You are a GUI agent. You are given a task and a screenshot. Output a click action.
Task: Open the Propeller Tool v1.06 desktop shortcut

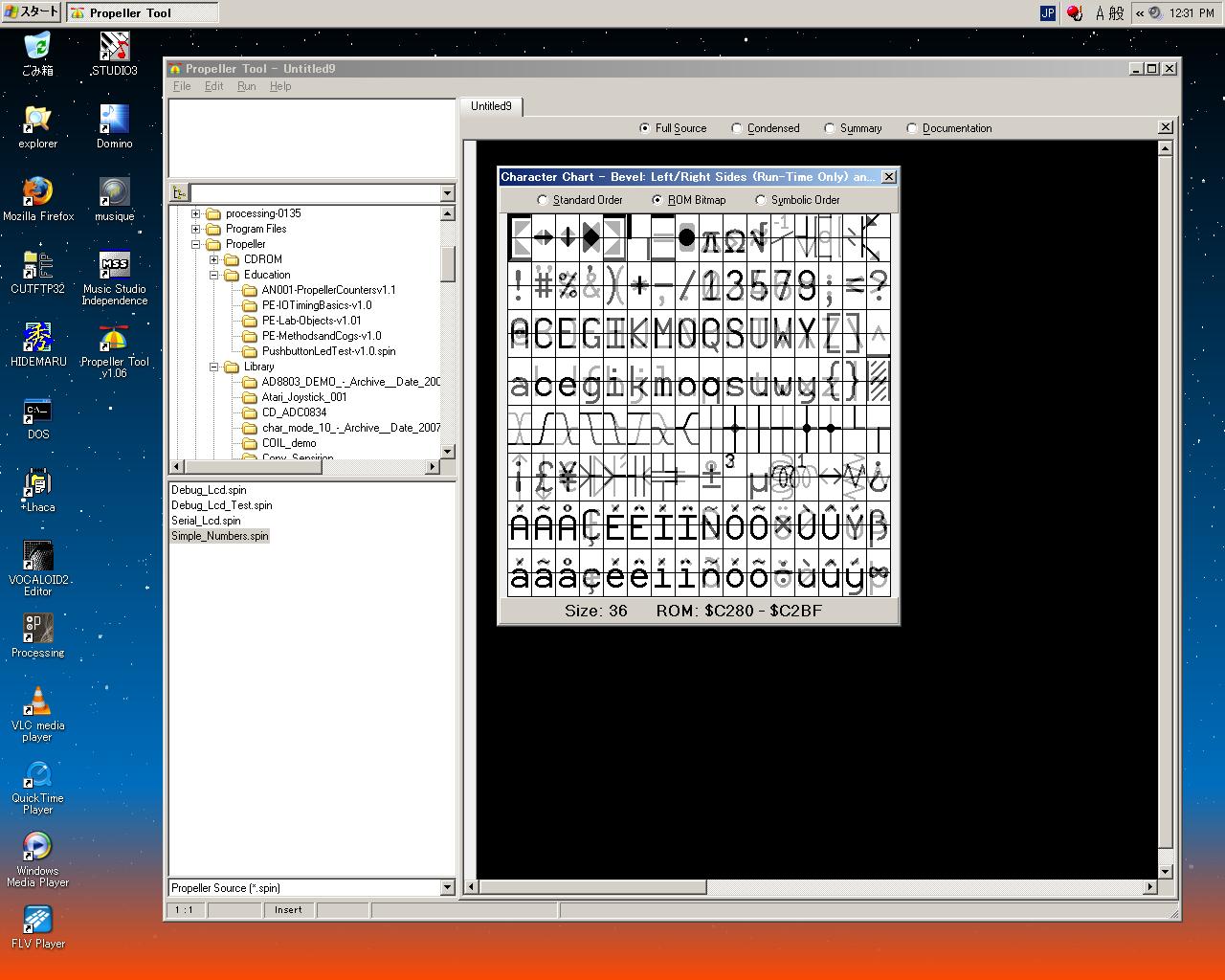[x=114, y=340]
